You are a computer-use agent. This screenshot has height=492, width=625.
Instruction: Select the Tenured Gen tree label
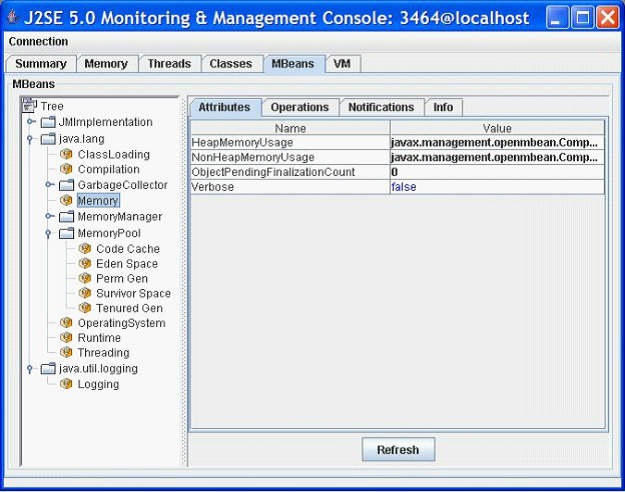tap(130, 308)
